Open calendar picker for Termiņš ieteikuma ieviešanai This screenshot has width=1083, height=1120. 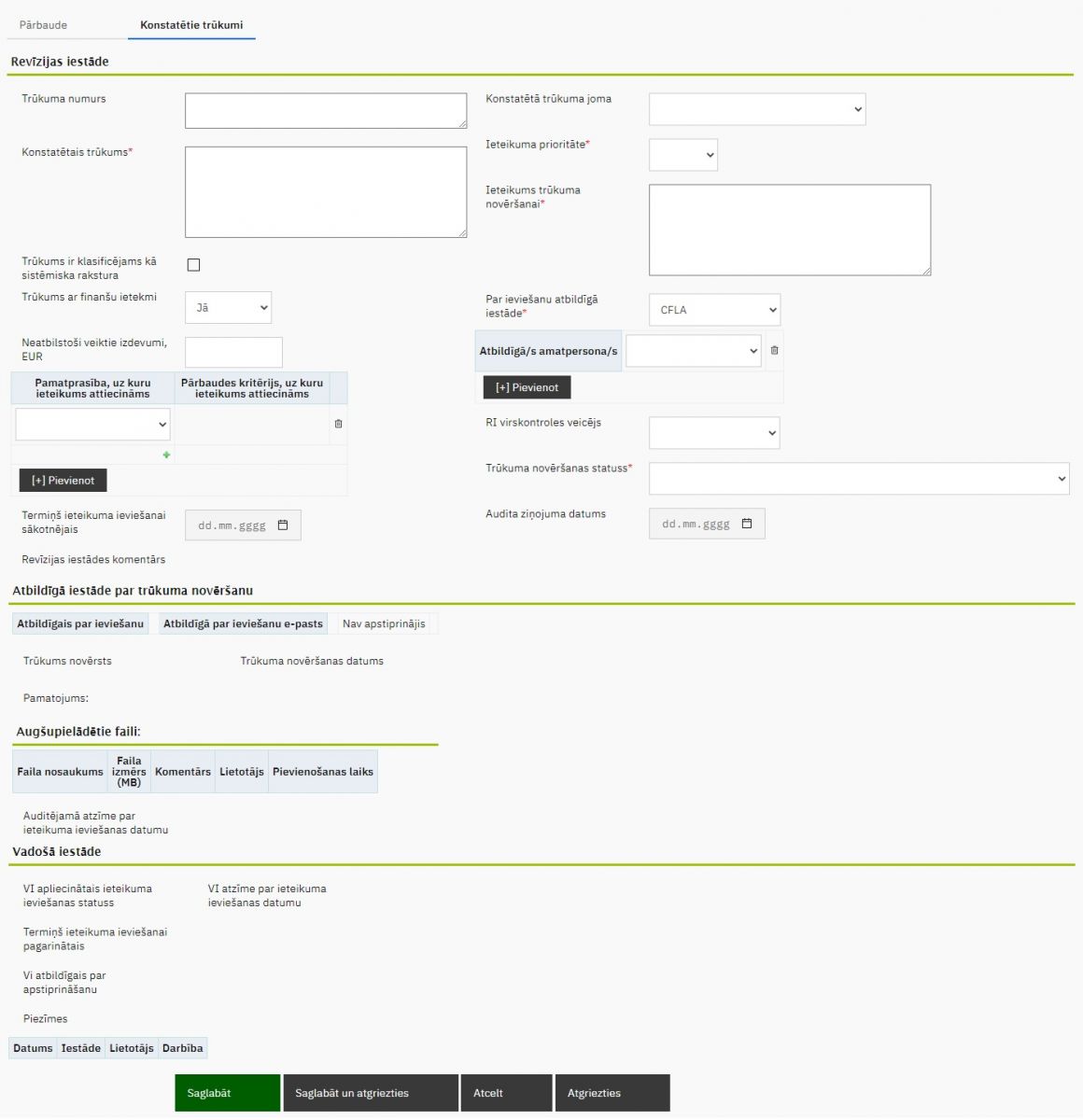pyautogui.click(x=283, y=525)
